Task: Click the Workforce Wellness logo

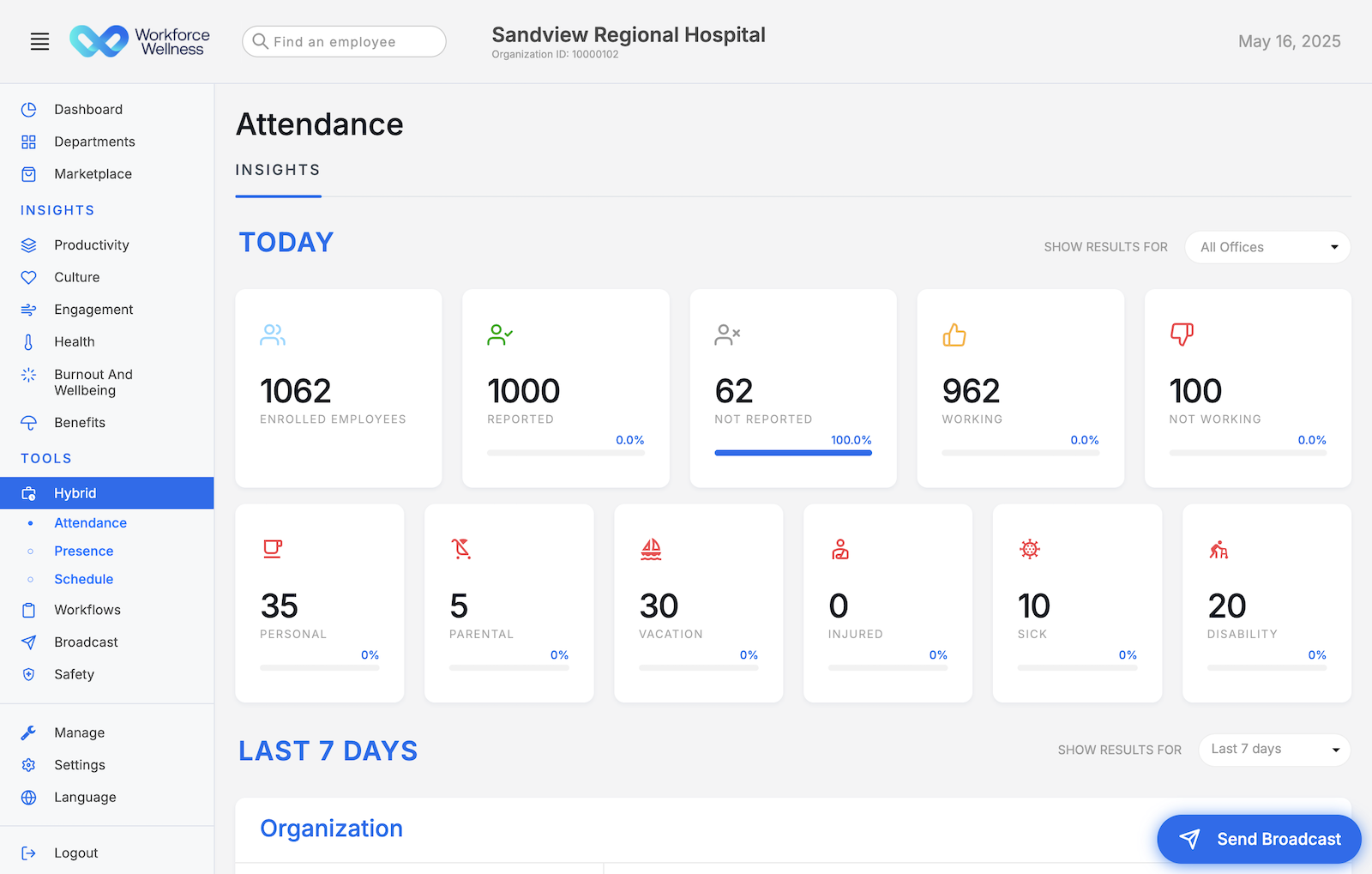Action: (x=140, y=40)
